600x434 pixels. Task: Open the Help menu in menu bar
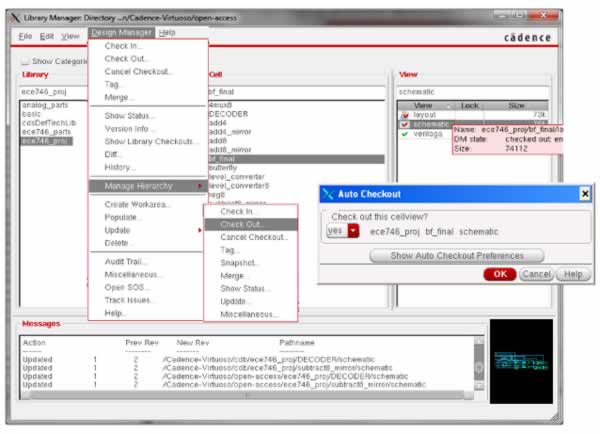pos(167,33)
